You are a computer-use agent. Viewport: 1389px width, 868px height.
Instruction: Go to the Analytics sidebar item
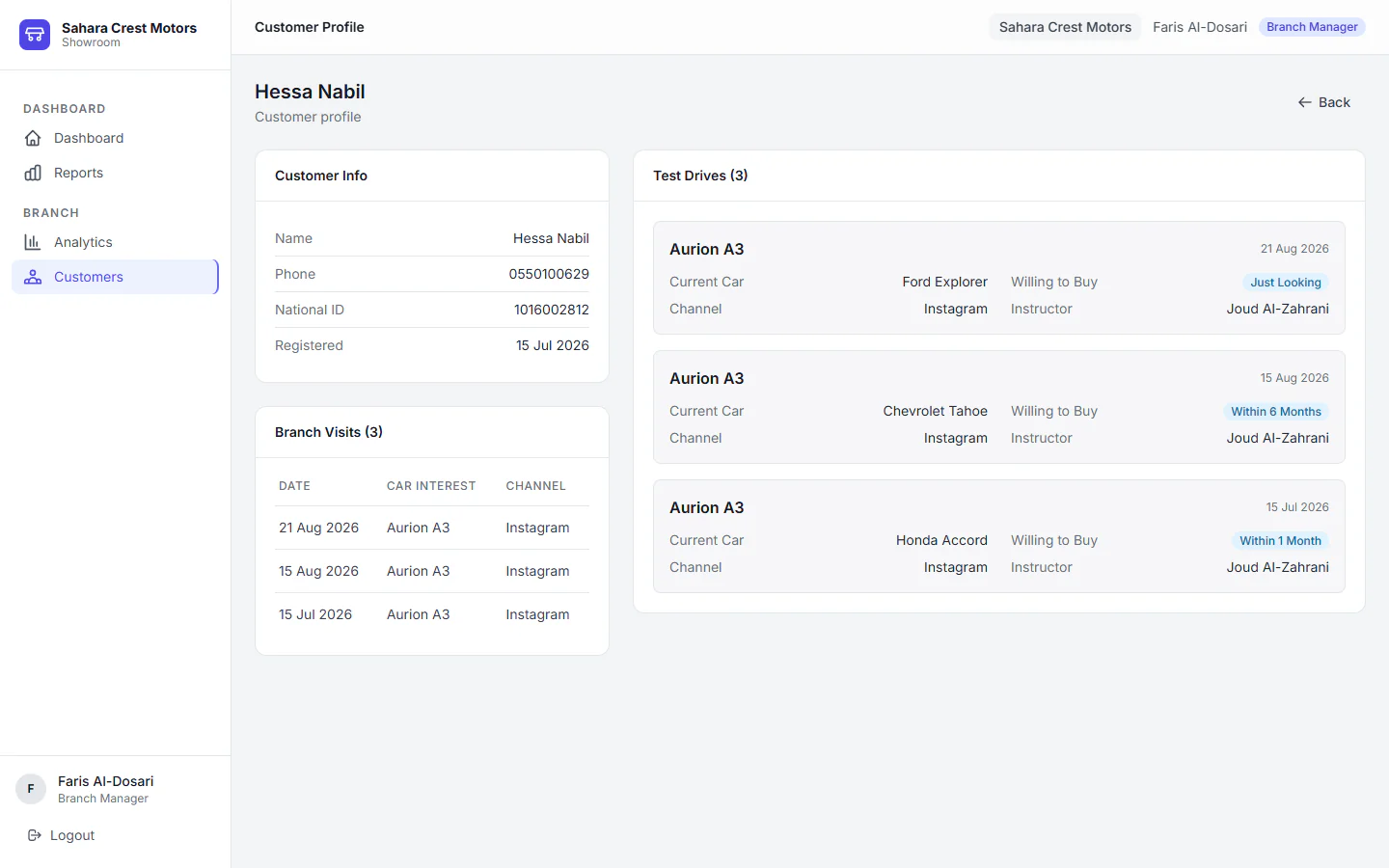coord(115,242)
